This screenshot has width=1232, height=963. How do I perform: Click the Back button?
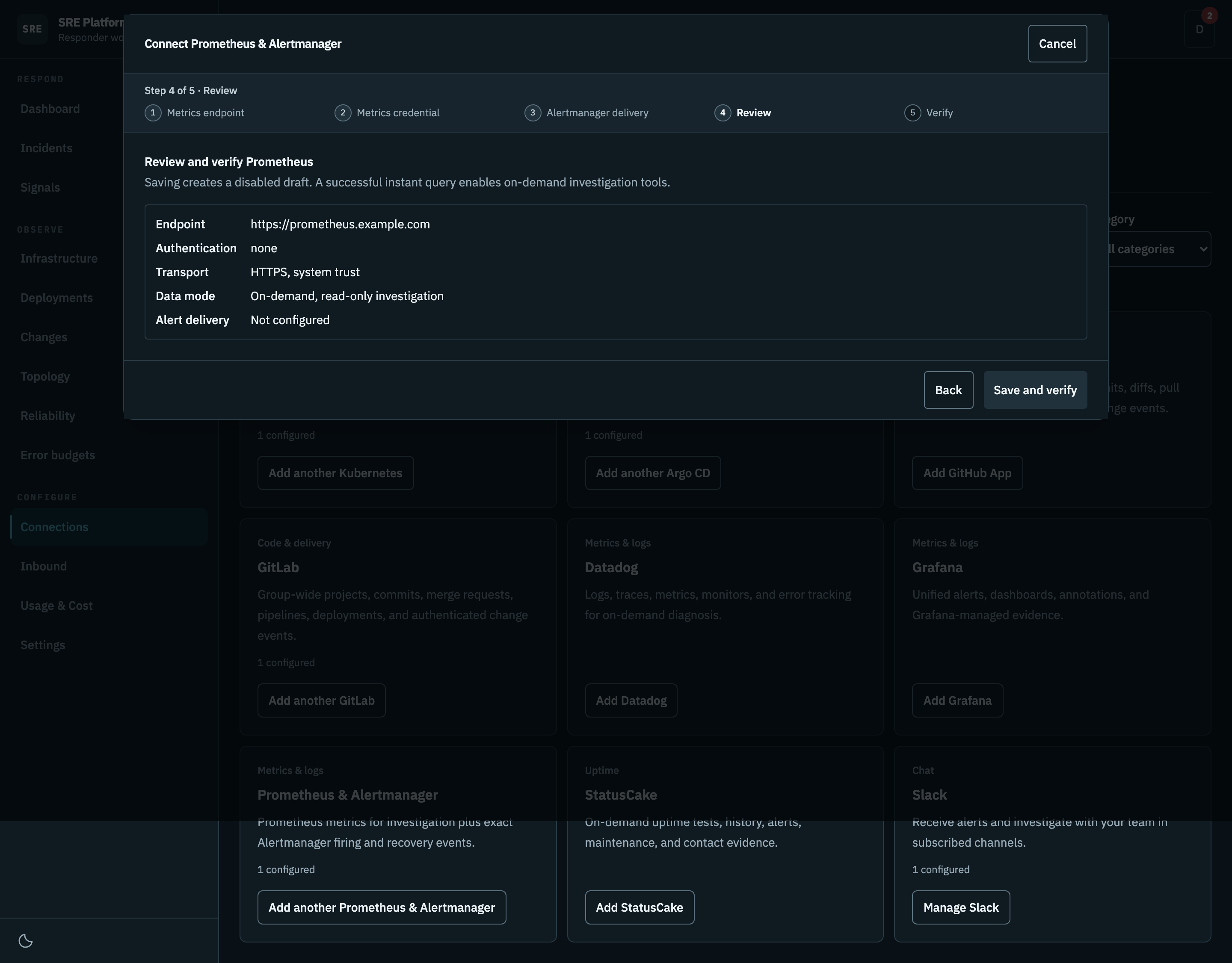(948, 390)
